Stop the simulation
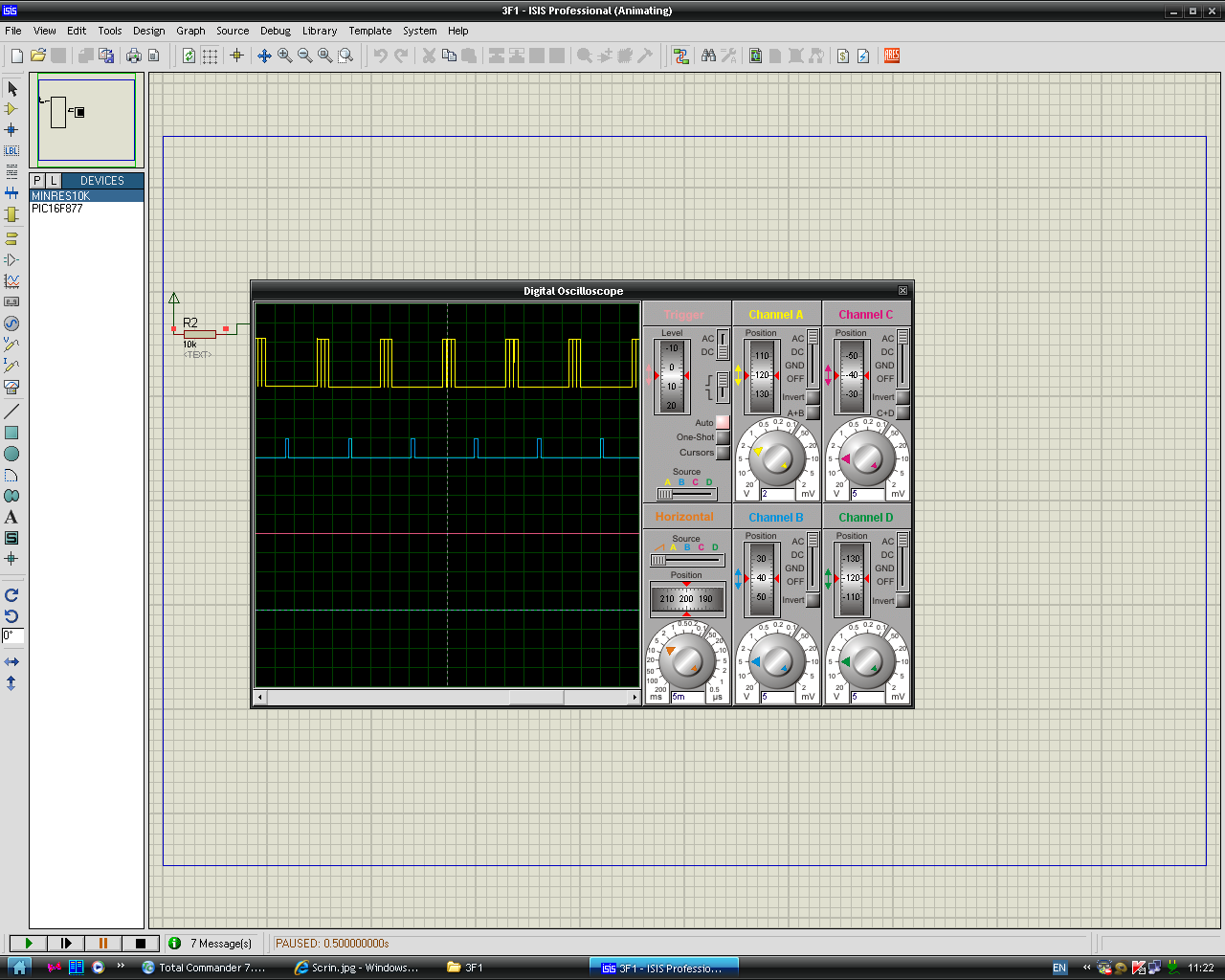The width and height of the screenshot is (1225, 980). [141, 944]
